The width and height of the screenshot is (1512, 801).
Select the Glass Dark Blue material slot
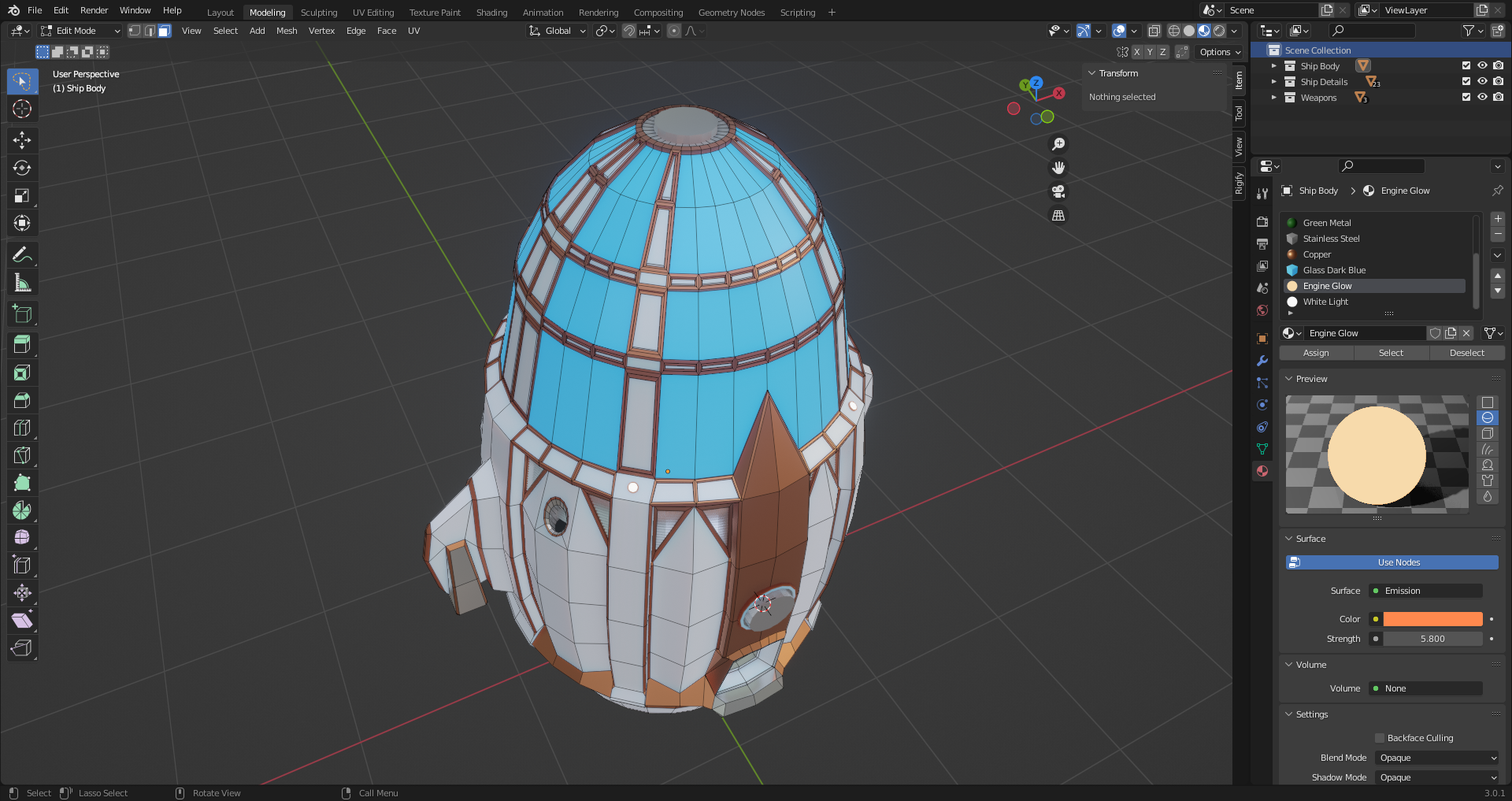pyautogui.click(x=1334, y=270)
